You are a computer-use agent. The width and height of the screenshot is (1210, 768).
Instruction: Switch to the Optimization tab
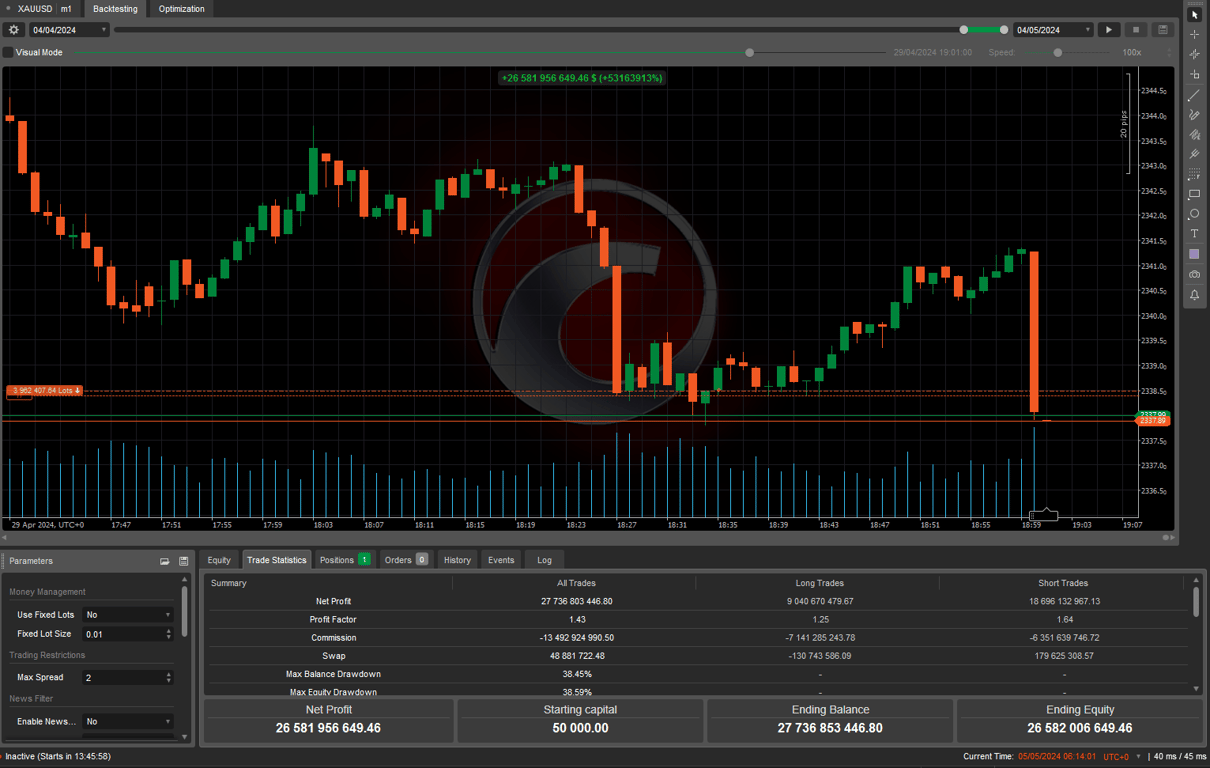[x=181, y=9]
